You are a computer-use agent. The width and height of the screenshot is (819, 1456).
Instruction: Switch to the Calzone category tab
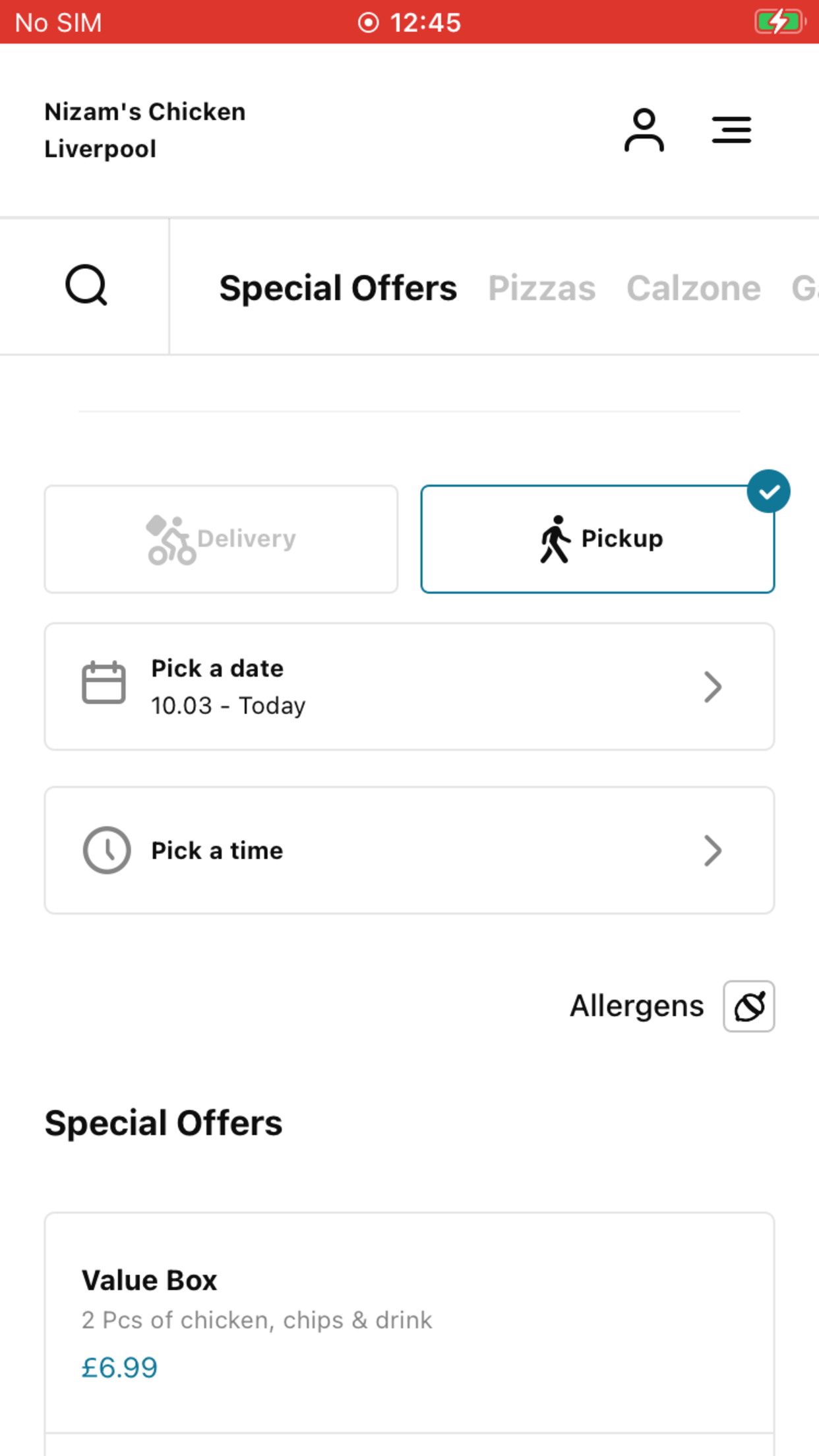(693, 288)
